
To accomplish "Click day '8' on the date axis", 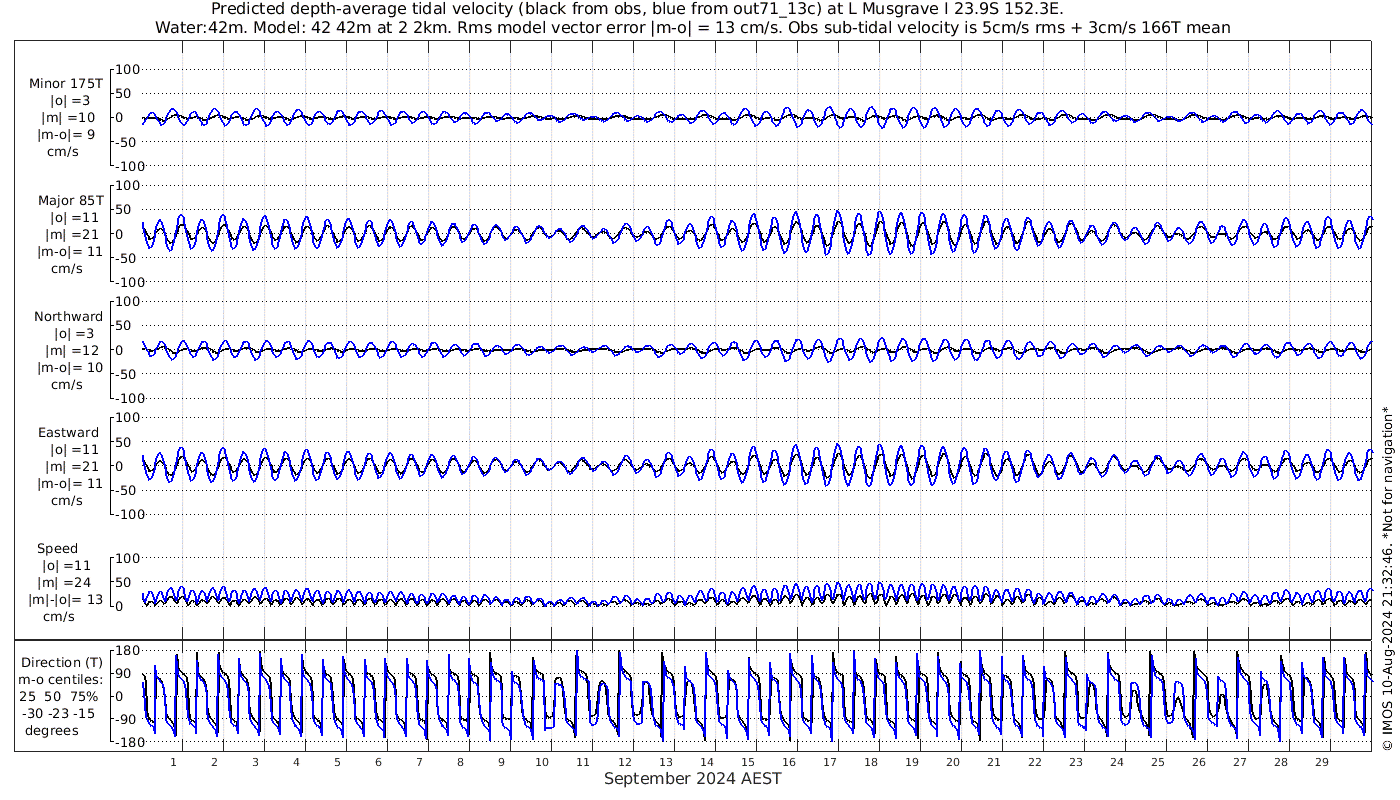I will coord(460,762).
